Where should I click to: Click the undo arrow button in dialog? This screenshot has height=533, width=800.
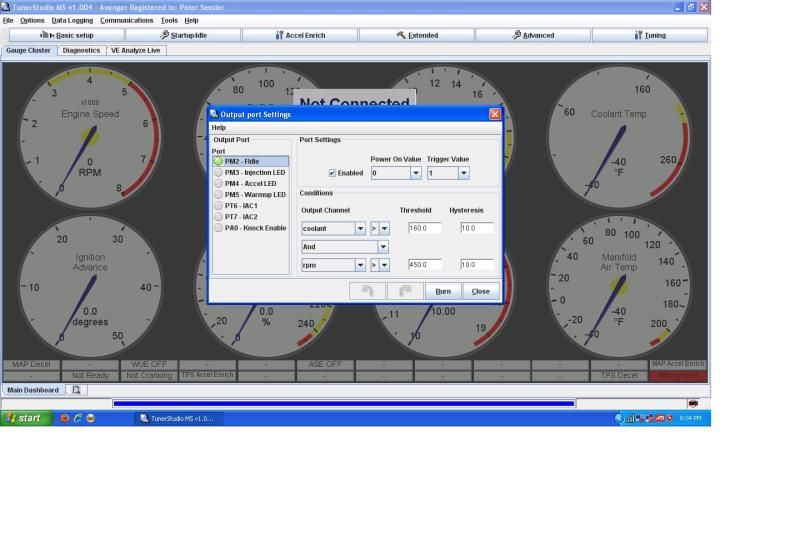367,291
